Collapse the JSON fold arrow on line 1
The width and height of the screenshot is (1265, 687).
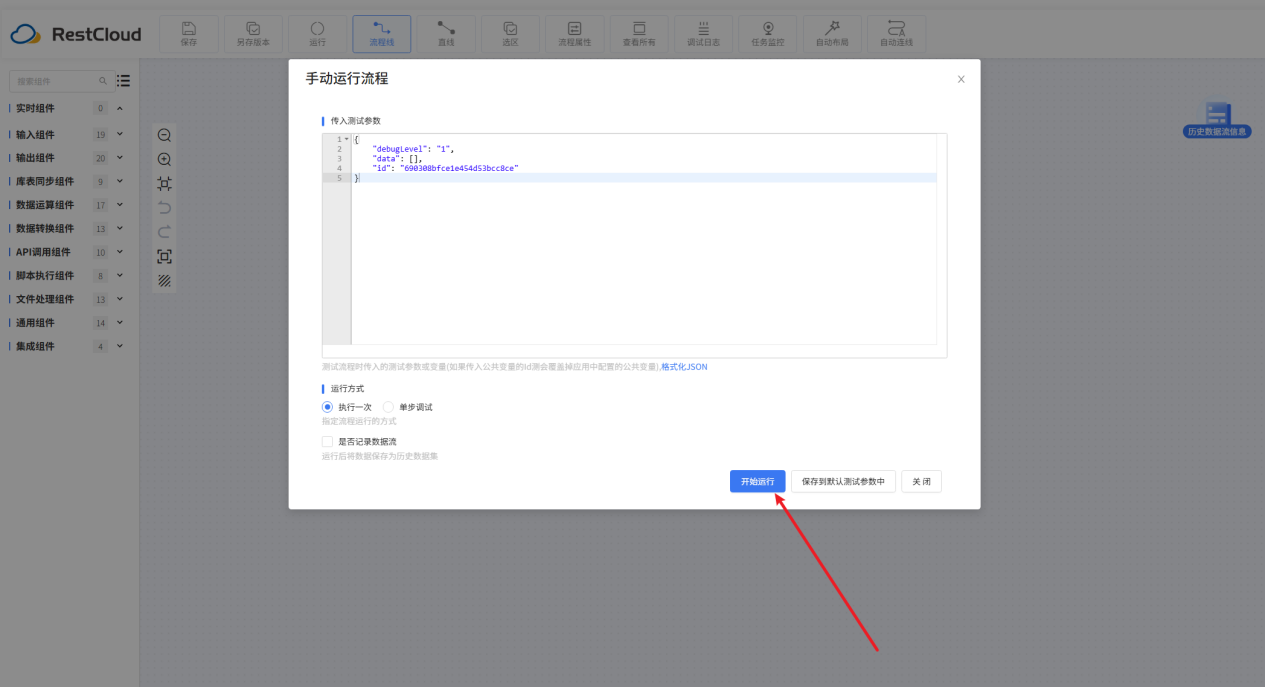pyautogui.click(x=347, y=139)
